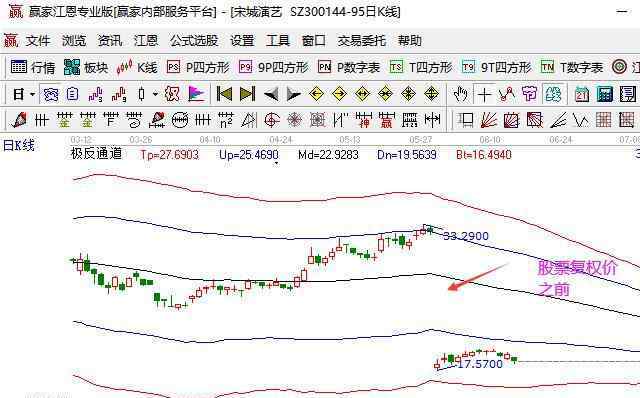Click the black right arrow icon
The image size is (640, 398).
[293, 95]
